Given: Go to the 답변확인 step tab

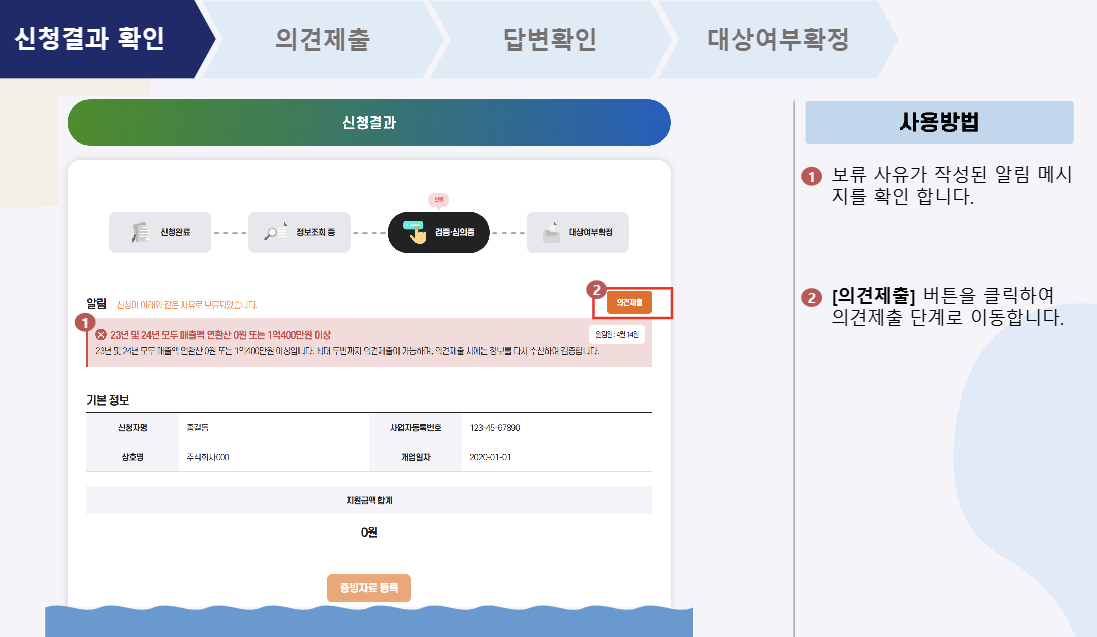Looking at the screenshot, I should (x=550, y=38).
